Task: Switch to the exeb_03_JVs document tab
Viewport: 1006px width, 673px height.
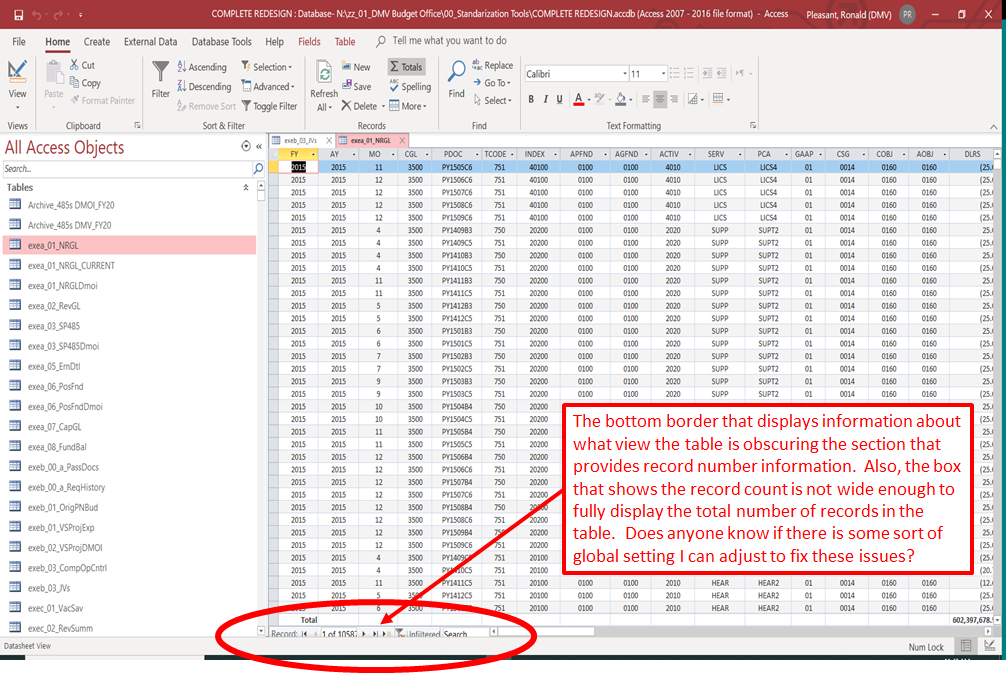Action: click(x=299, y=141)
